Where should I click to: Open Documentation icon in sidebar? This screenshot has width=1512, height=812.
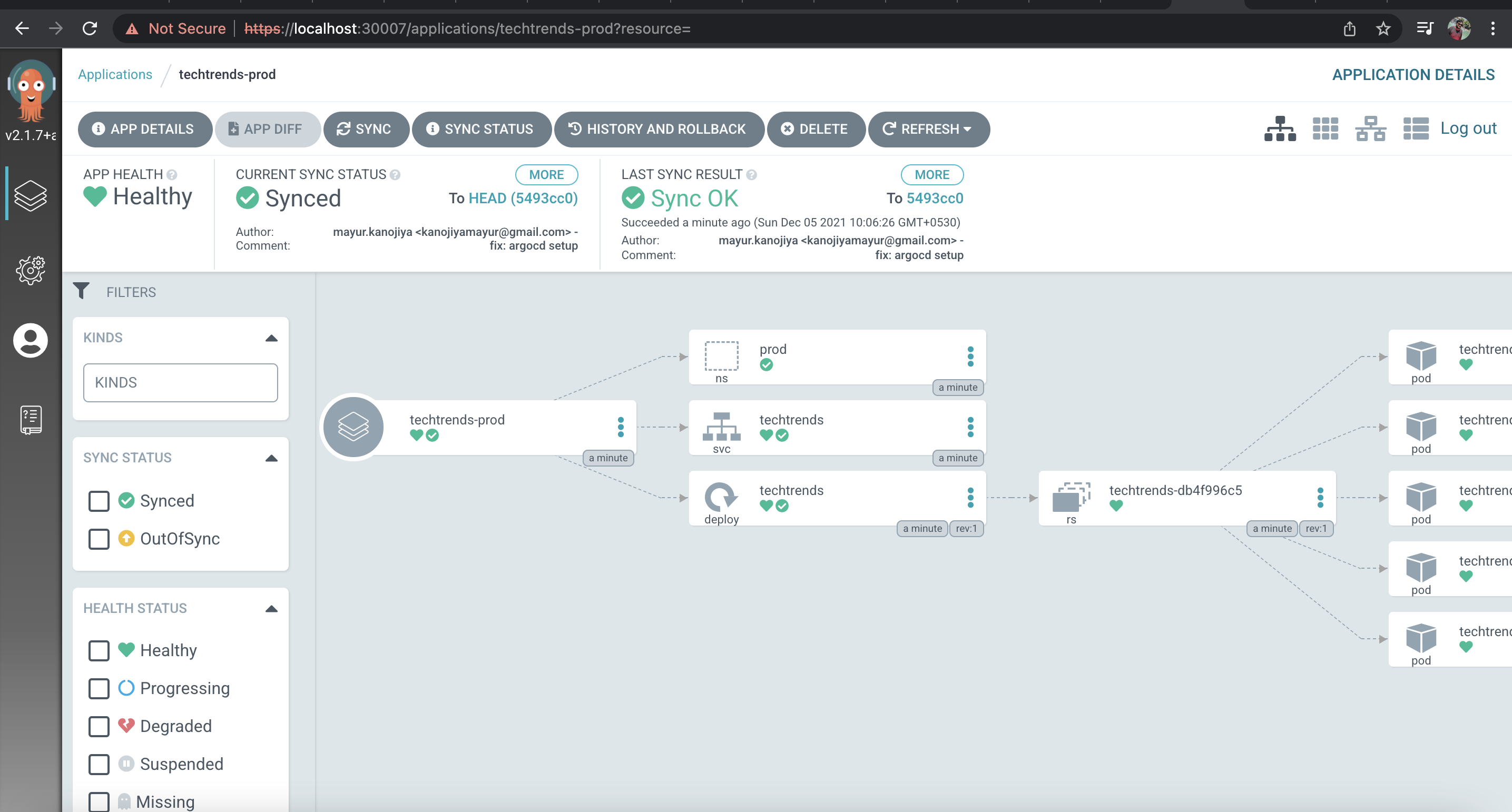pyautogui.click(x=31, y=420)
